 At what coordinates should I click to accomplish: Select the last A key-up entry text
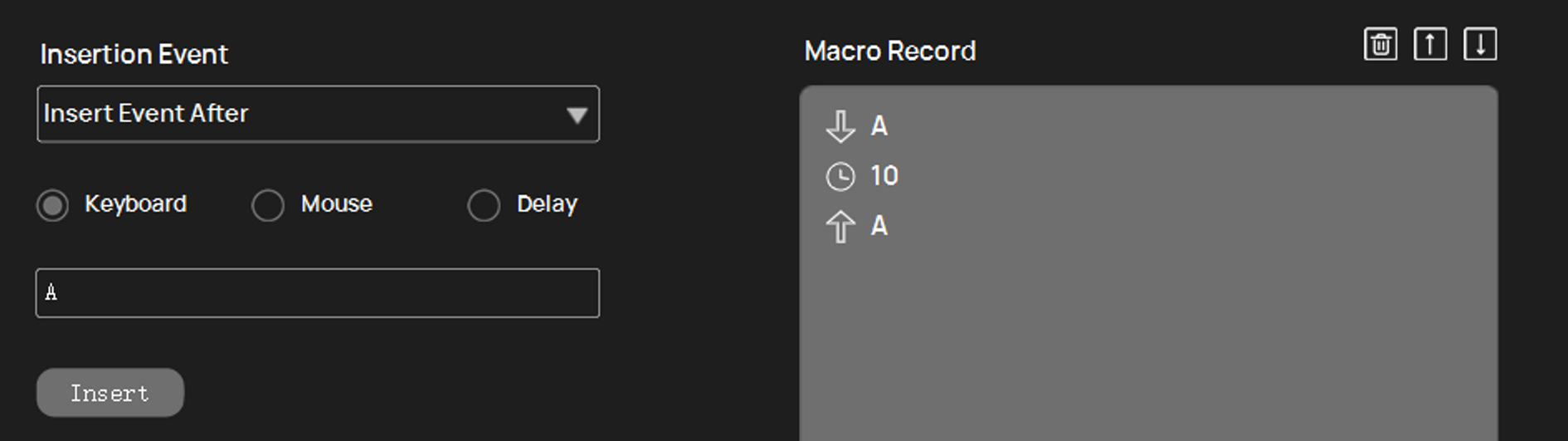(879, 226)
